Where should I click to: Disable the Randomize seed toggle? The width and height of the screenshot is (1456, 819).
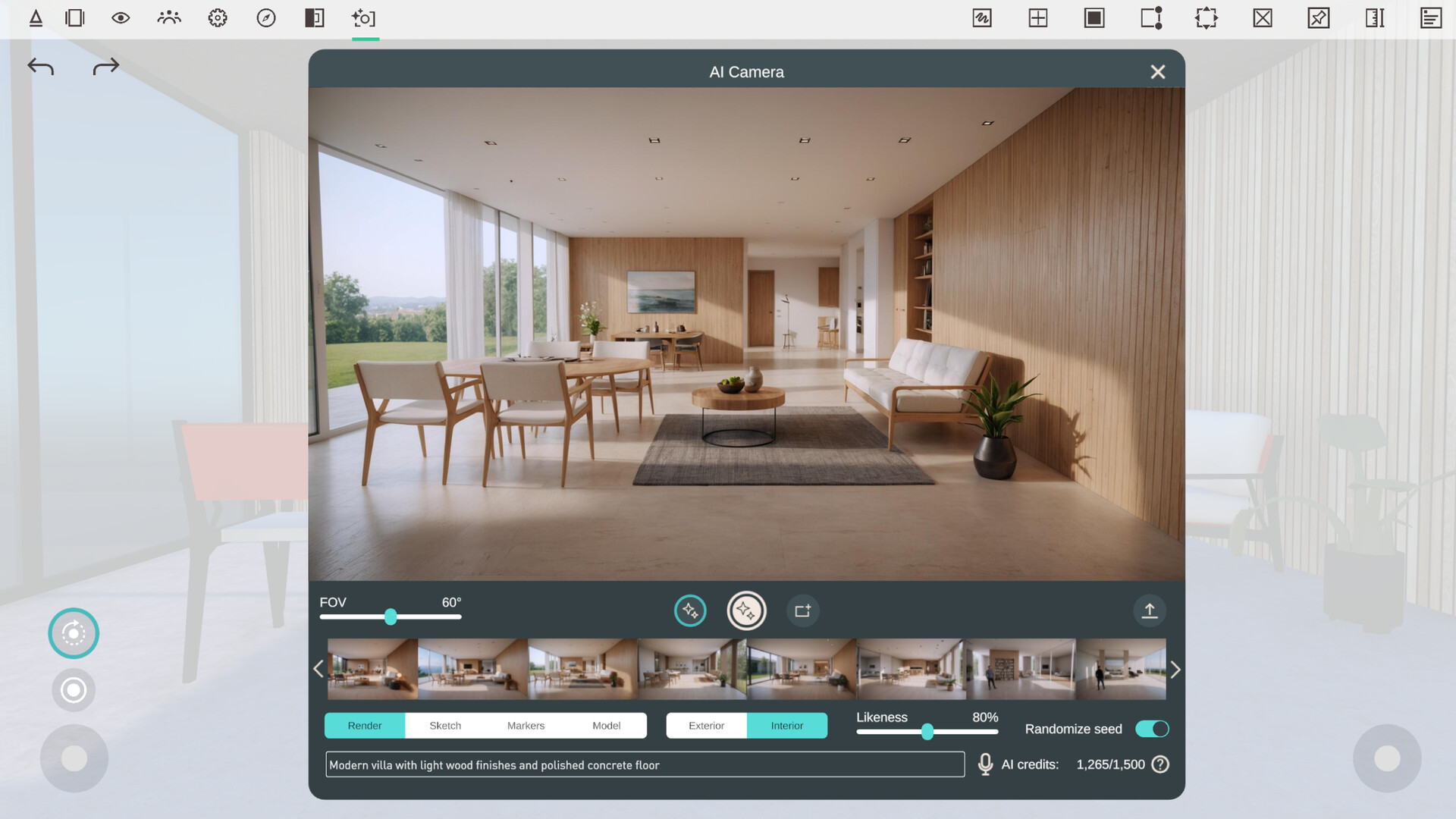pyautogui.click(x=1152, y=729)
